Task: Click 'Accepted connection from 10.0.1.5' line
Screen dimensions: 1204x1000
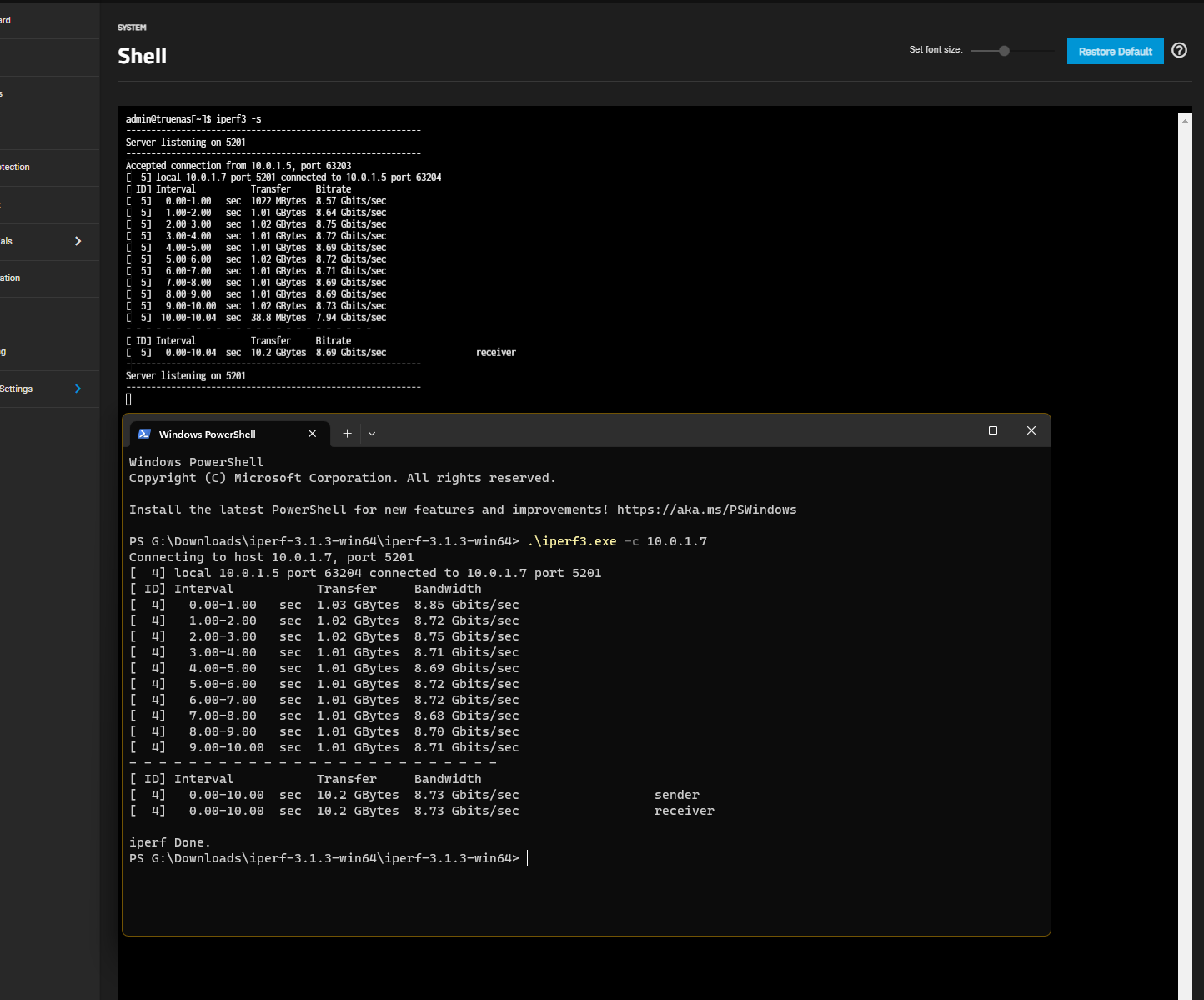Action: pyautogui.click(x=238, y=166)
